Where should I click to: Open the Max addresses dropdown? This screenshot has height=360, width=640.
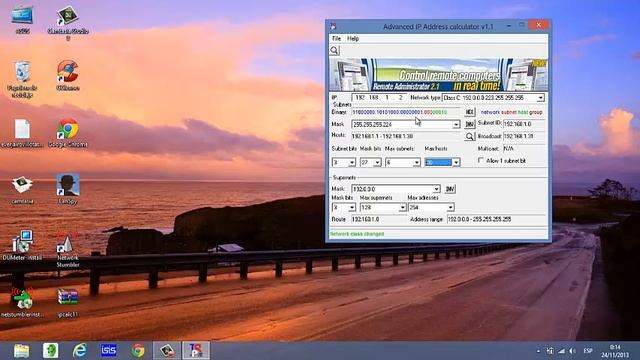tap(450, 207)
